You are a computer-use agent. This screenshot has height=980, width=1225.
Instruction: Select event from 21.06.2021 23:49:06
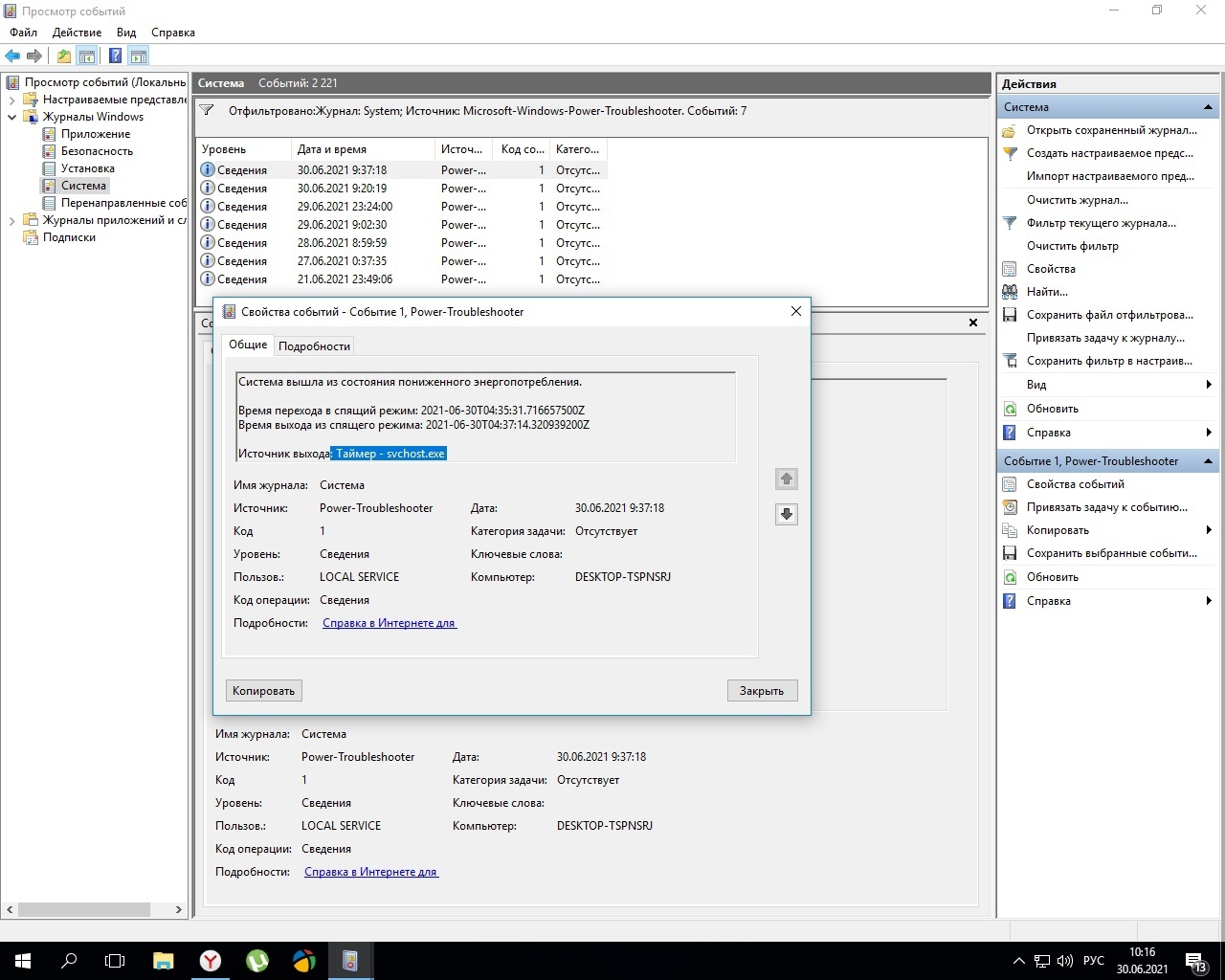click(402, 279)
